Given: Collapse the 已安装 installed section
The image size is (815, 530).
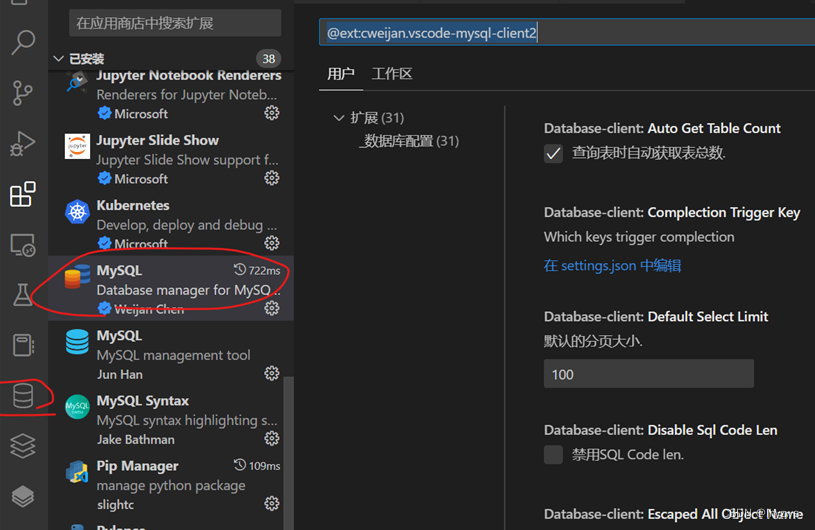Looking at the screenshot, I should [59, 59].
